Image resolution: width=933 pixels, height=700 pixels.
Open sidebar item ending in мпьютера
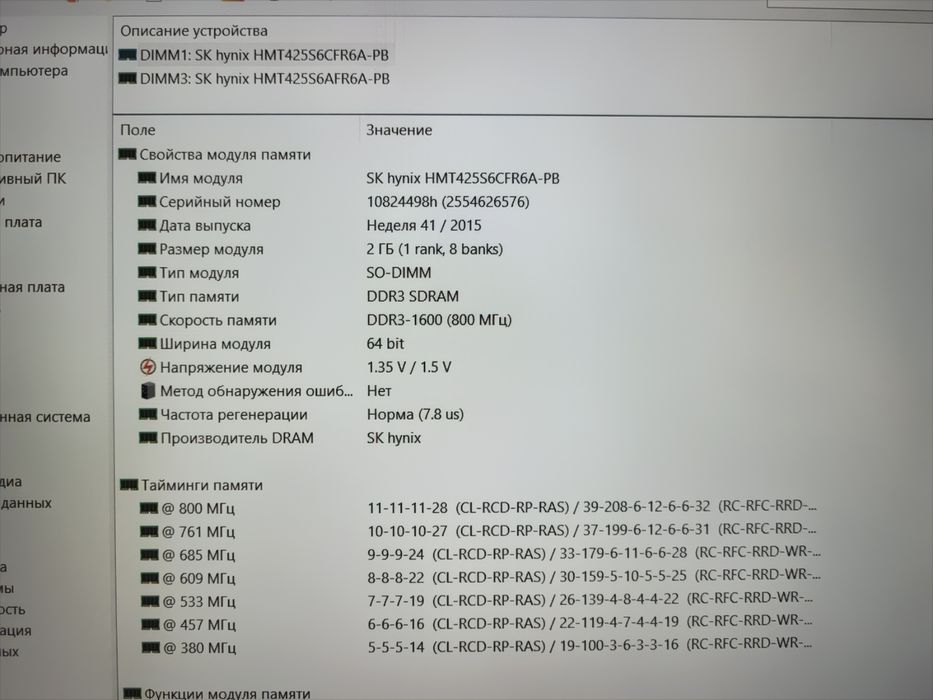[x=34, y=71]
